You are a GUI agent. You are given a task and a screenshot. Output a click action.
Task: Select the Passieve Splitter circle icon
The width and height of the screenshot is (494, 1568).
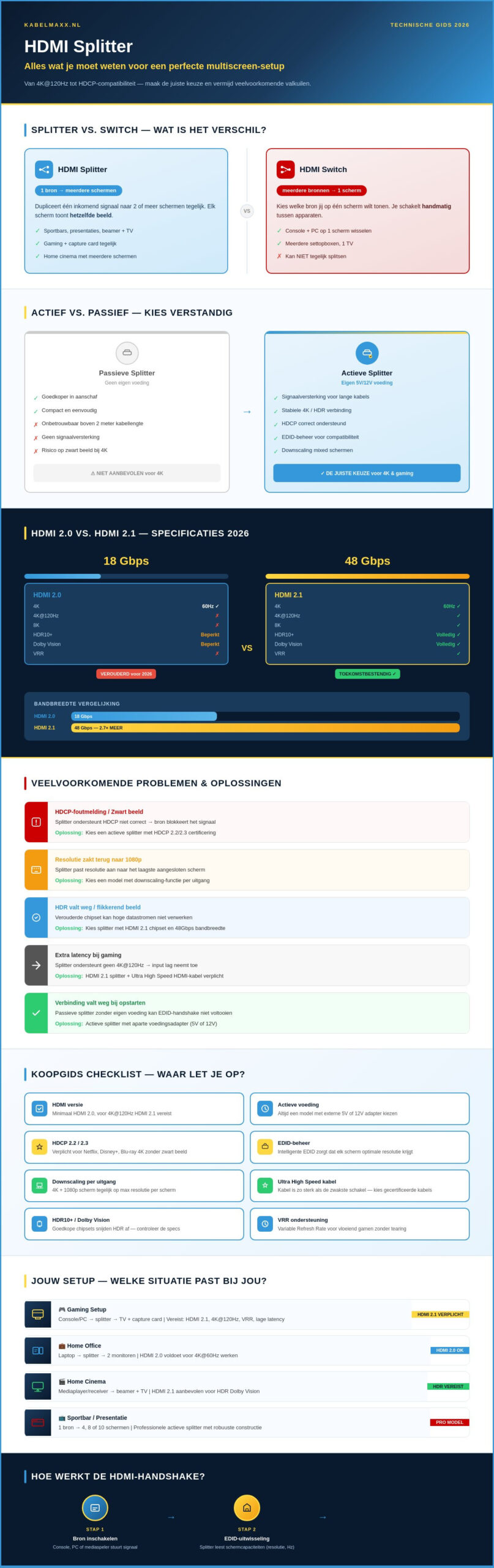[127, 353]
